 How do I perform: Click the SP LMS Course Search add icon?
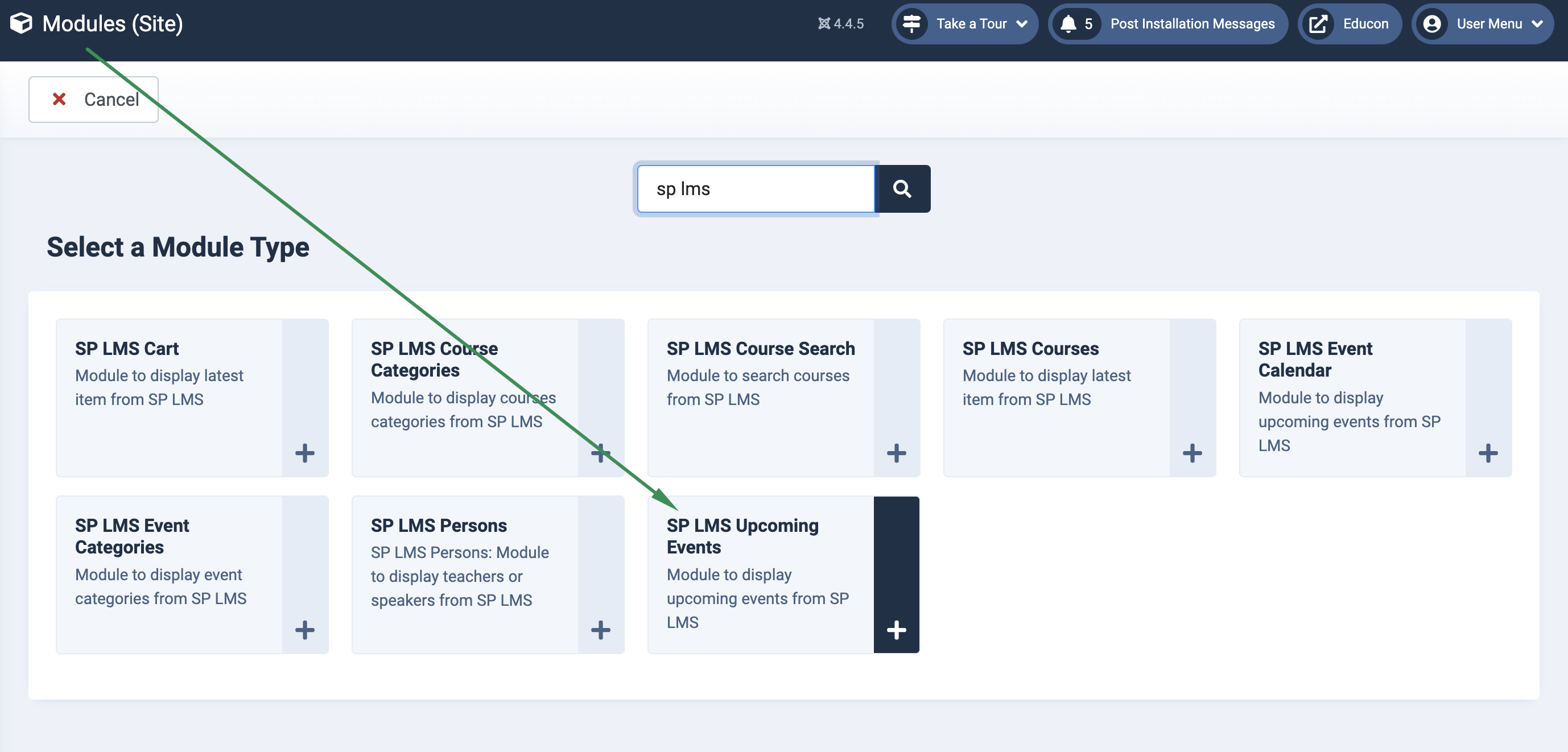click(x=896, y=452)
